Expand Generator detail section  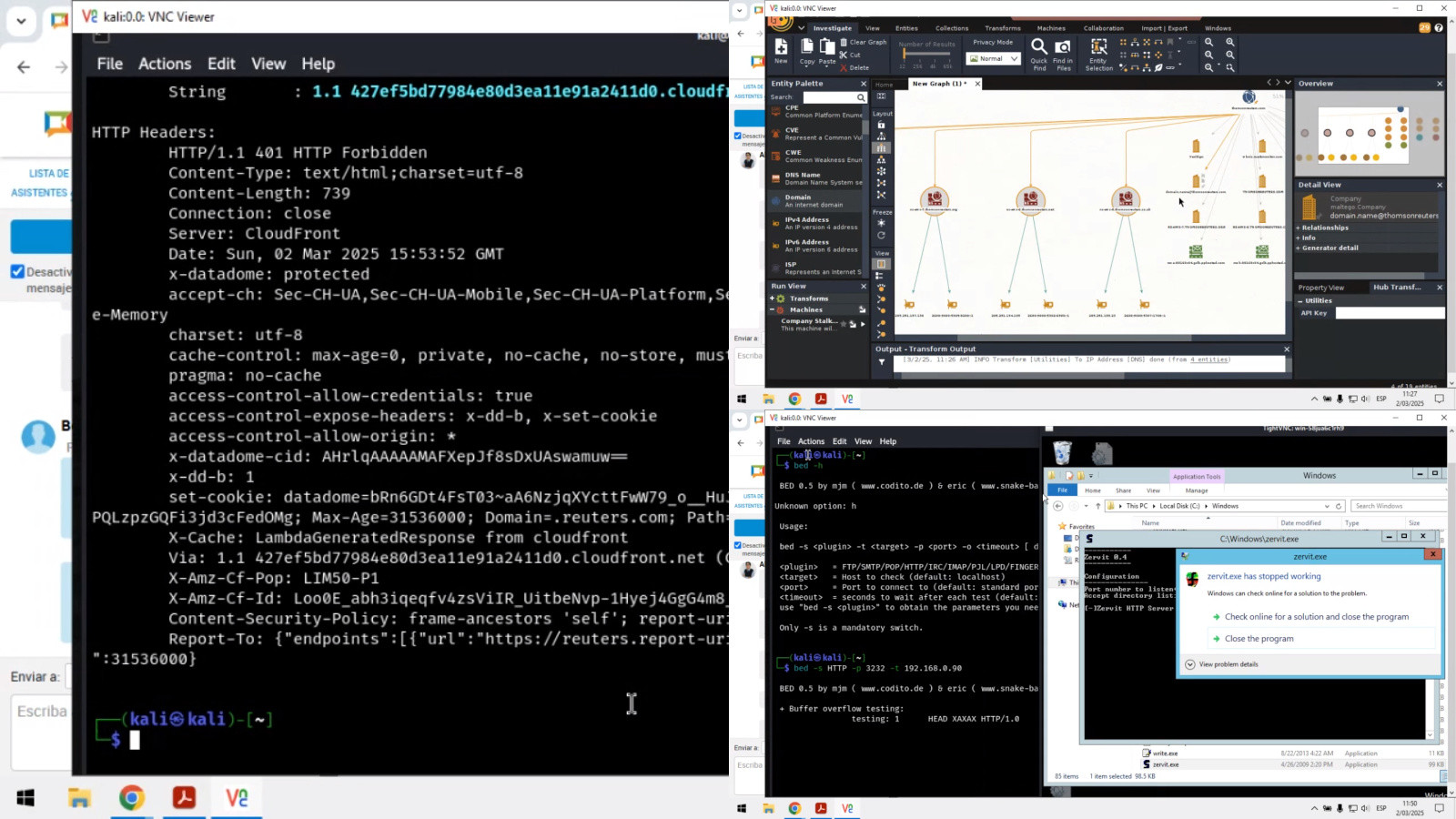pyautogui.click(x=1299, y=248)
